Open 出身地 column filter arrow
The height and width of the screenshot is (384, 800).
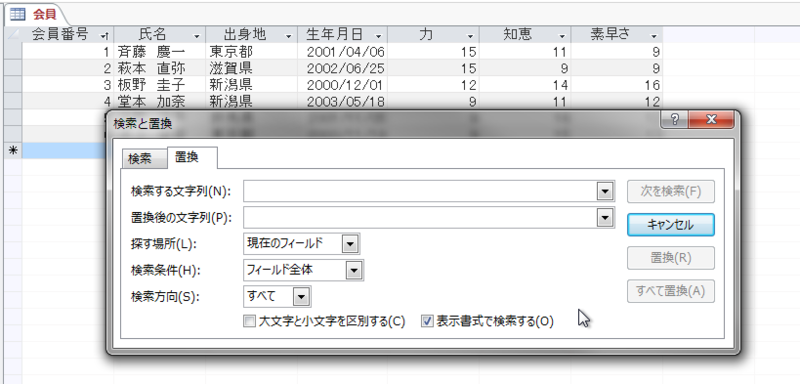point(289,36)
